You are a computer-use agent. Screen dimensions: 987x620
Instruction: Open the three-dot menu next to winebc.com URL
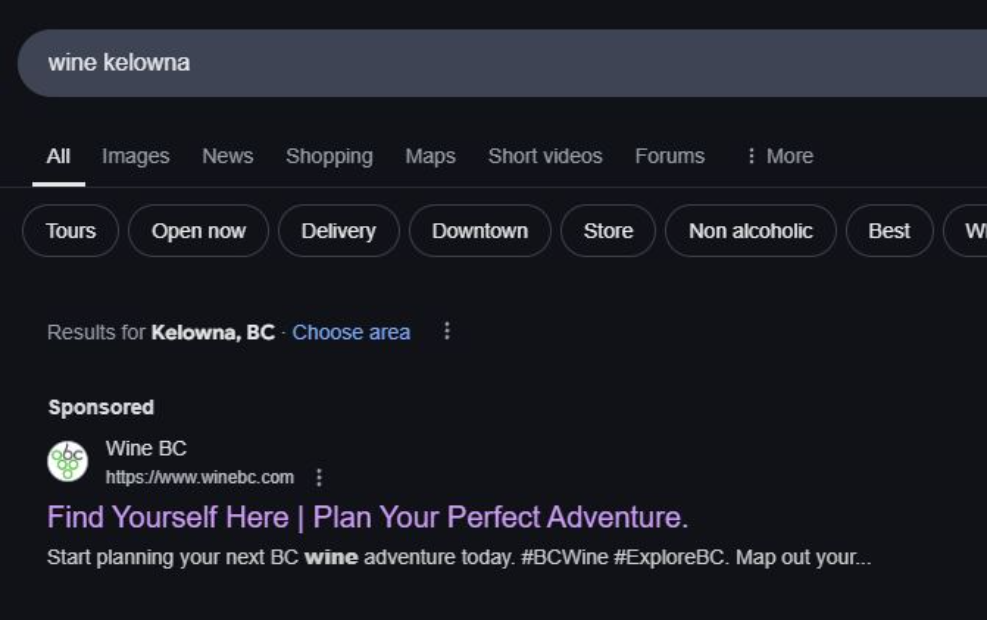pyautogui.click(x=319, y=478)
